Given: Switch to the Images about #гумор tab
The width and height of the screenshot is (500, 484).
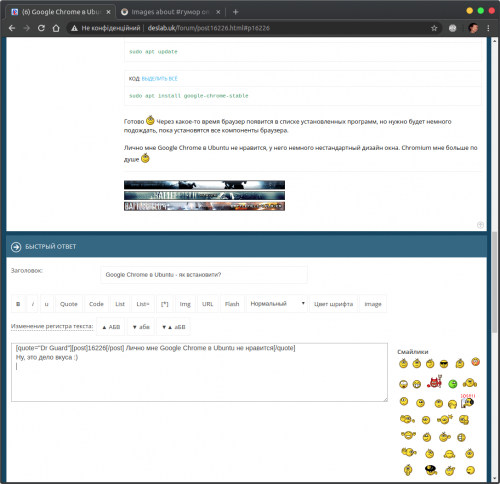Looking at the screenshot, I should coord(171,12).
